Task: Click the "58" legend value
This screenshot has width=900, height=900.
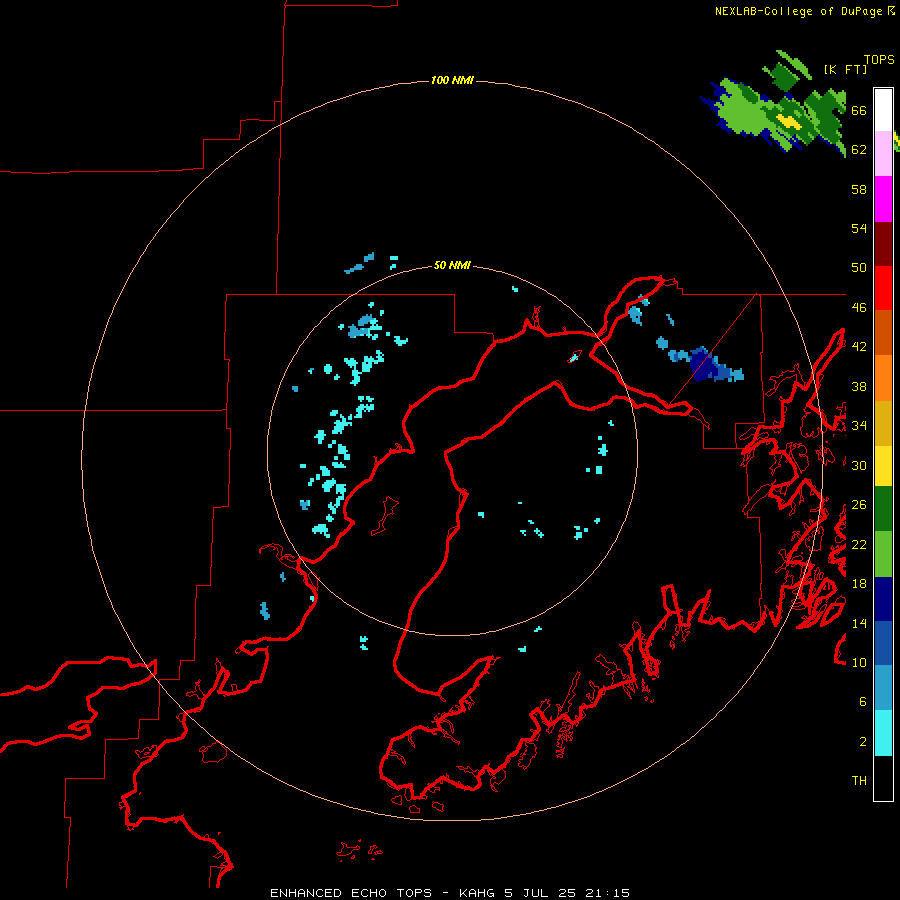Action: click(859, 189)
